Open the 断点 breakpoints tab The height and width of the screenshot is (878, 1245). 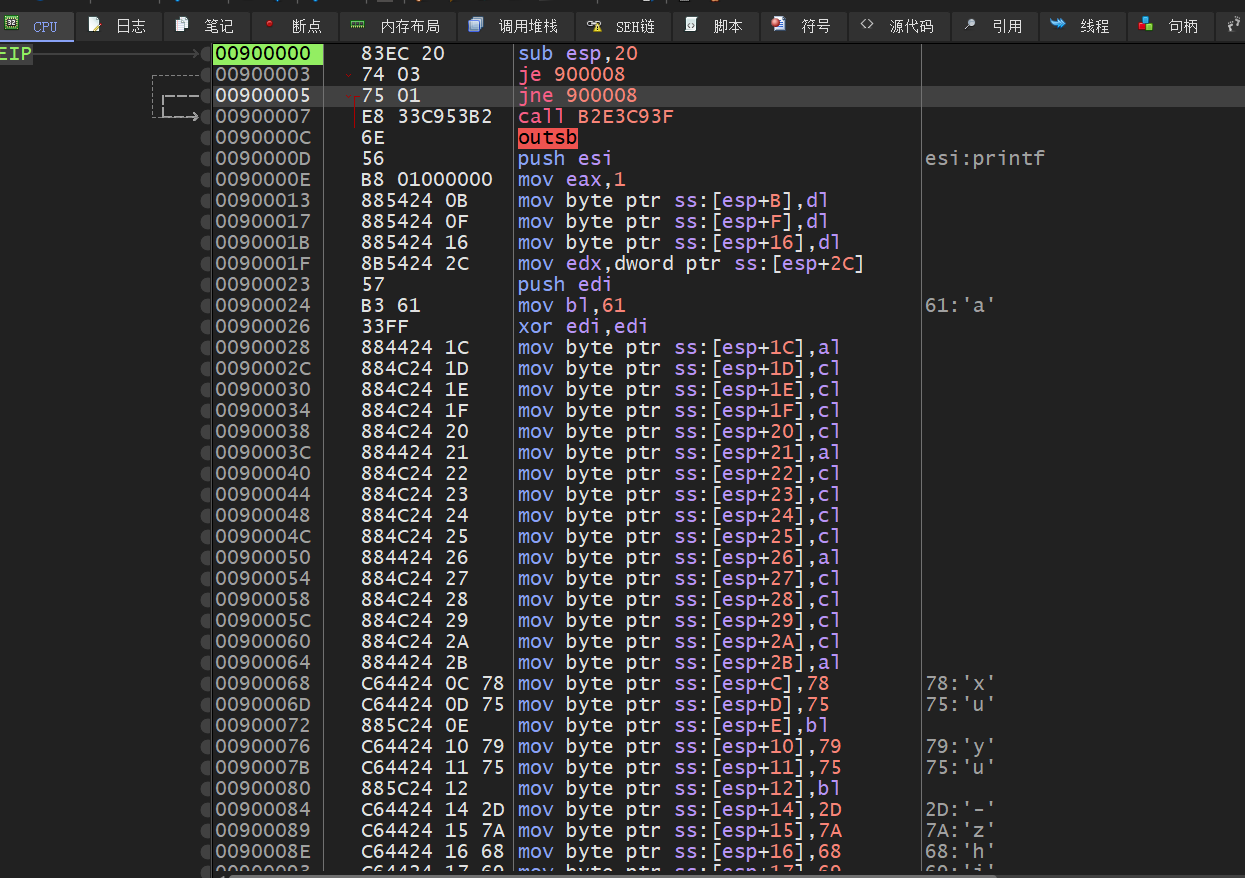point(293,26)
